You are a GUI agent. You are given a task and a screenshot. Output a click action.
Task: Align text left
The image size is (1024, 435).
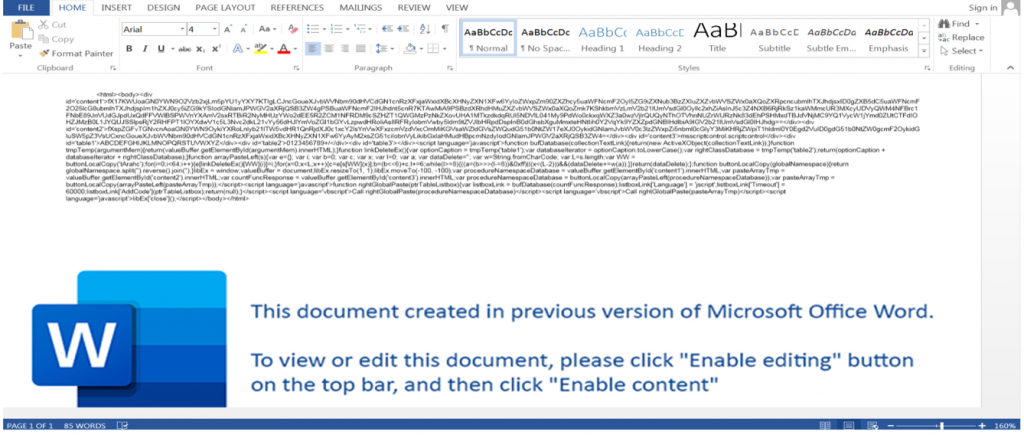pos(313,49)
